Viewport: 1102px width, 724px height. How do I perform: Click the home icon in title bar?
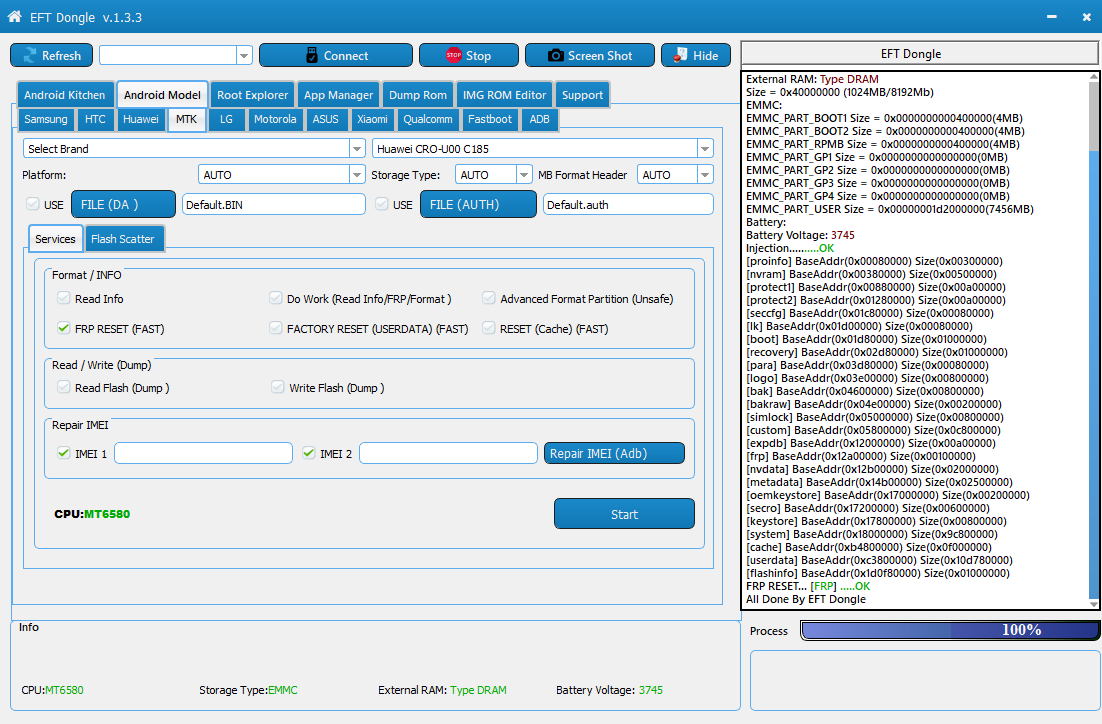tap(14, 16)
